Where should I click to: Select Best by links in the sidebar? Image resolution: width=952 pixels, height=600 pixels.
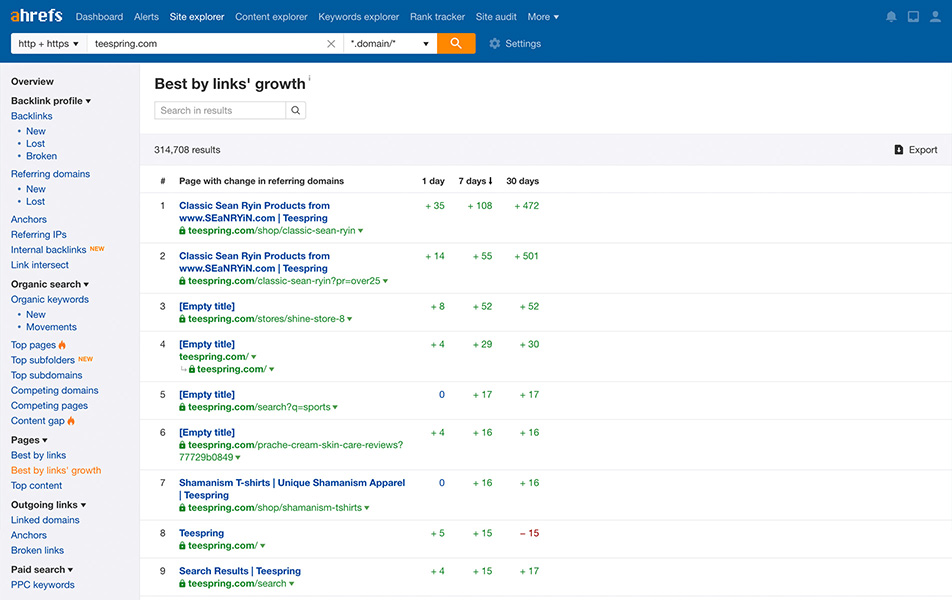(x=38, y=454)
